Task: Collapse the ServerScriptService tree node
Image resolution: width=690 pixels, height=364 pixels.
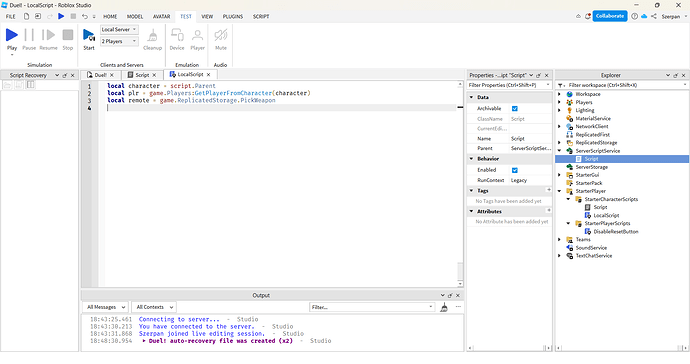Action: [x=560, y=151]
